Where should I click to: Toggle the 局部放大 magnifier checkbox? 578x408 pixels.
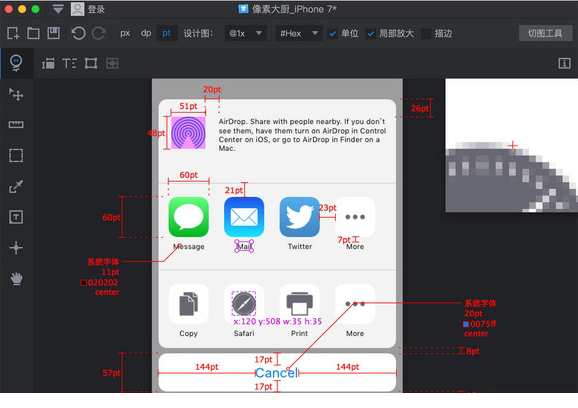click(370, 34)
